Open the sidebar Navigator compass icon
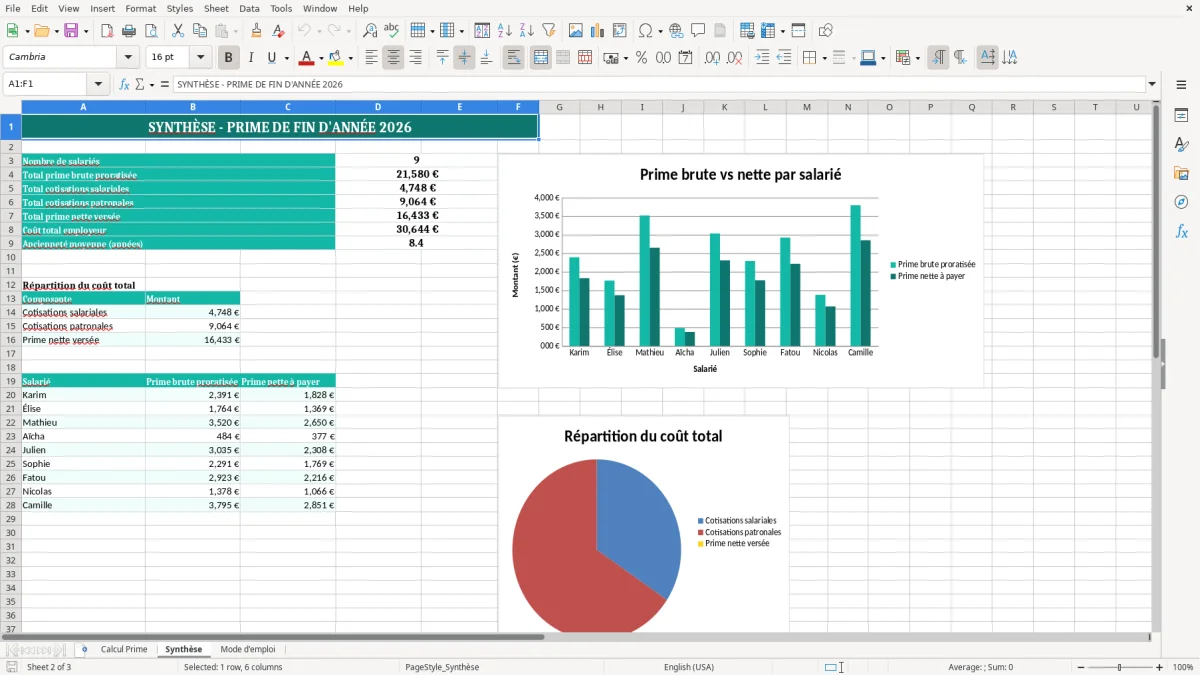This screenshot has height=675, width=1200. tap(1181, 202)
